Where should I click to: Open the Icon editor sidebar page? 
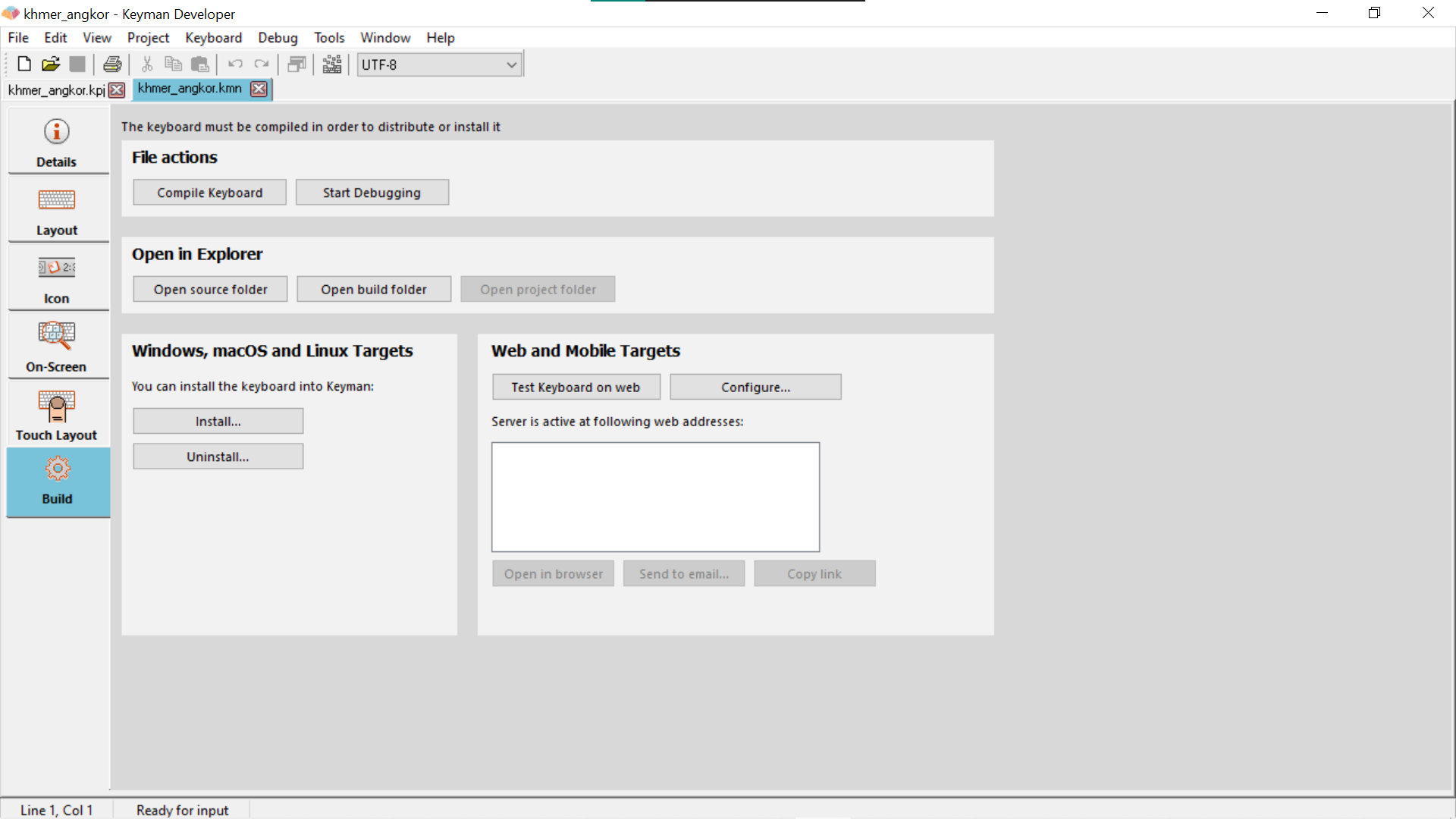(x=57, y=279)
